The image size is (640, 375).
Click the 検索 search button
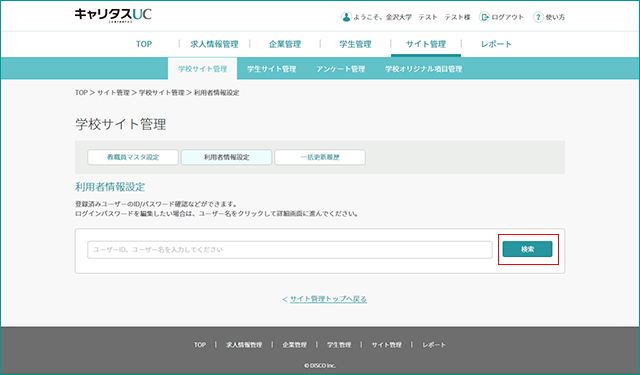click(527, 249)
